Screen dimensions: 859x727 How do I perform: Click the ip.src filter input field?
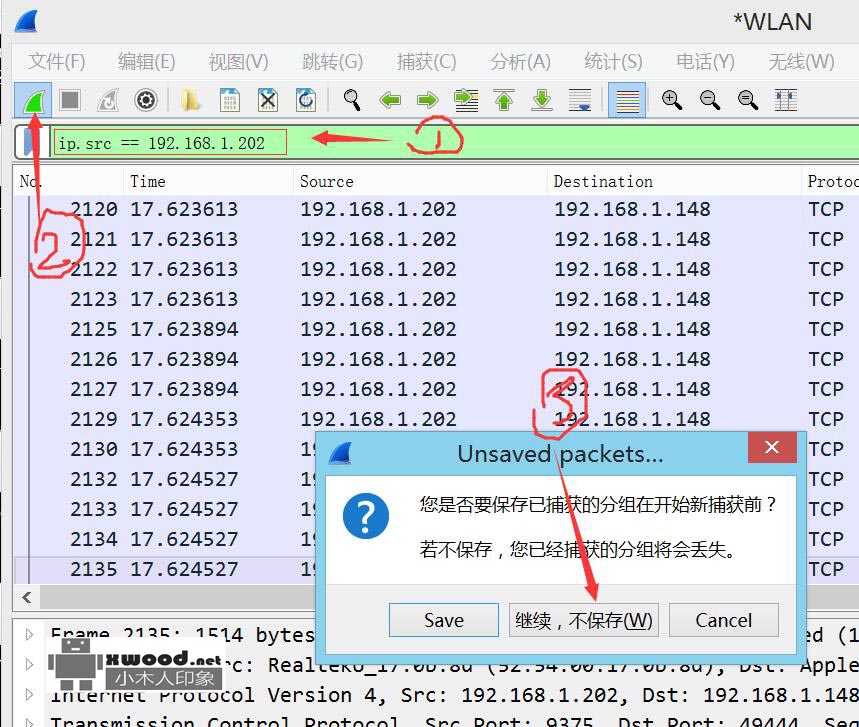pyautogui.click(x=170, y=142)
